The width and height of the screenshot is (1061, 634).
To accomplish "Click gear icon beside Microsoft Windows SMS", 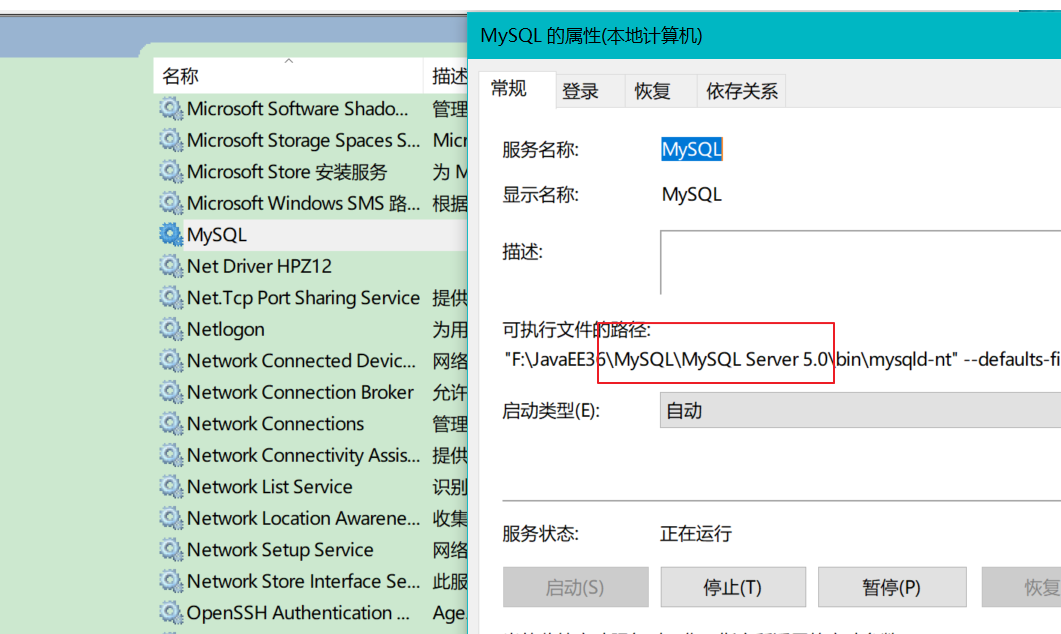I will [171, 203].
